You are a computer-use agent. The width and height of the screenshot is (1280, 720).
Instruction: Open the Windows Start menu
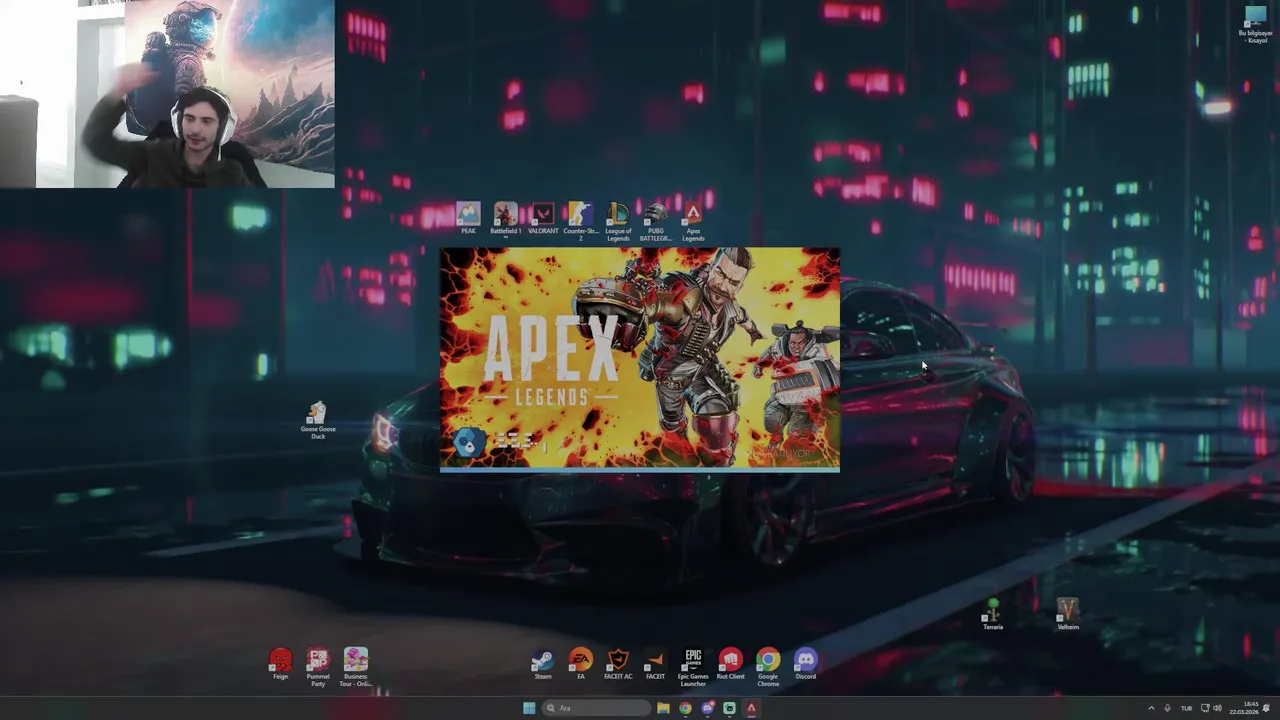(529, 708)
